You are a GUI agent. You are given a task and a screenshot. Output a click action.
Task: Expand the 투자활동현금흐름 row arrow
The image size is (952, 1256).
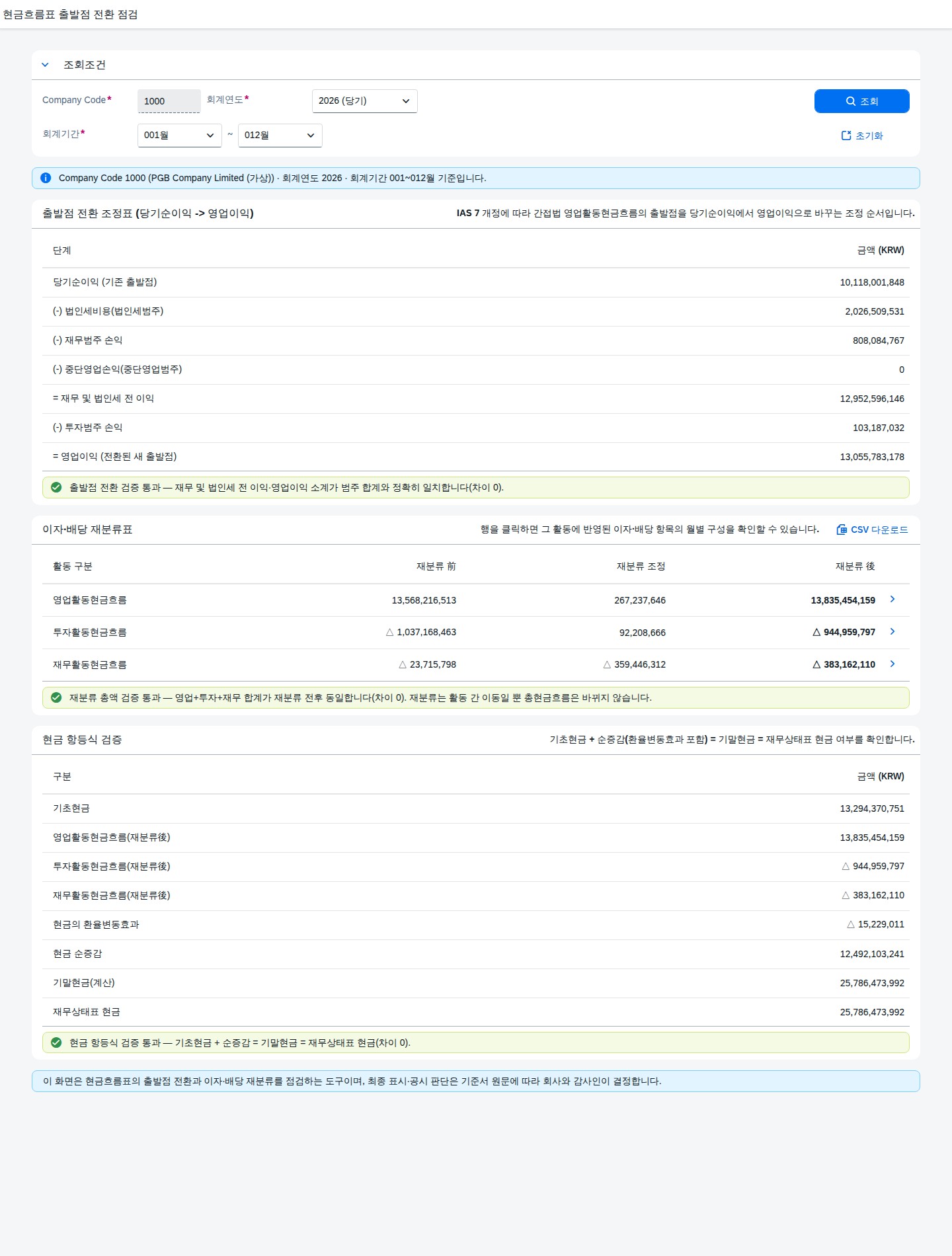pos(892,631)
